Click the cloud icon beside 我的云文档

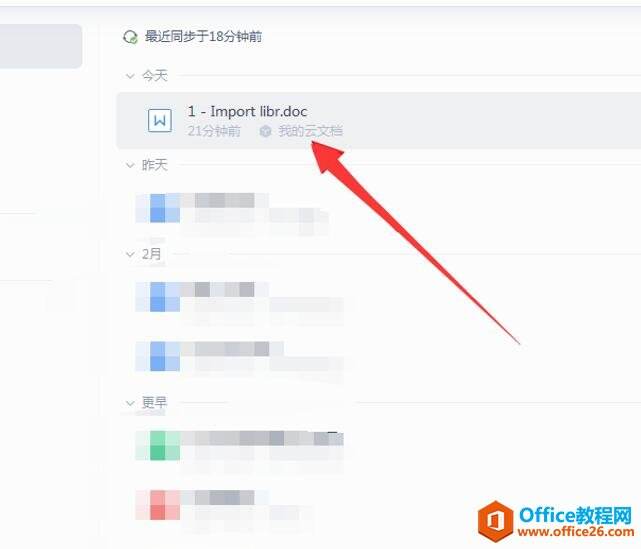(265, 131)
